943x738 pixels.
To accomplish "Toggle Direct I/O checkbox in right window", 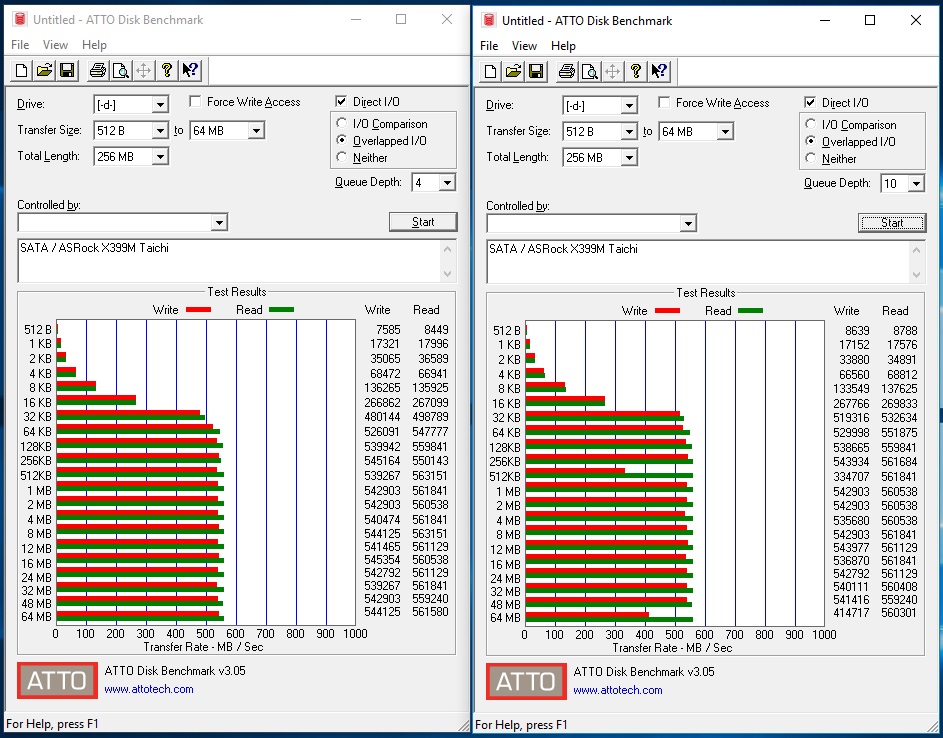I will [x=810, y=103].
